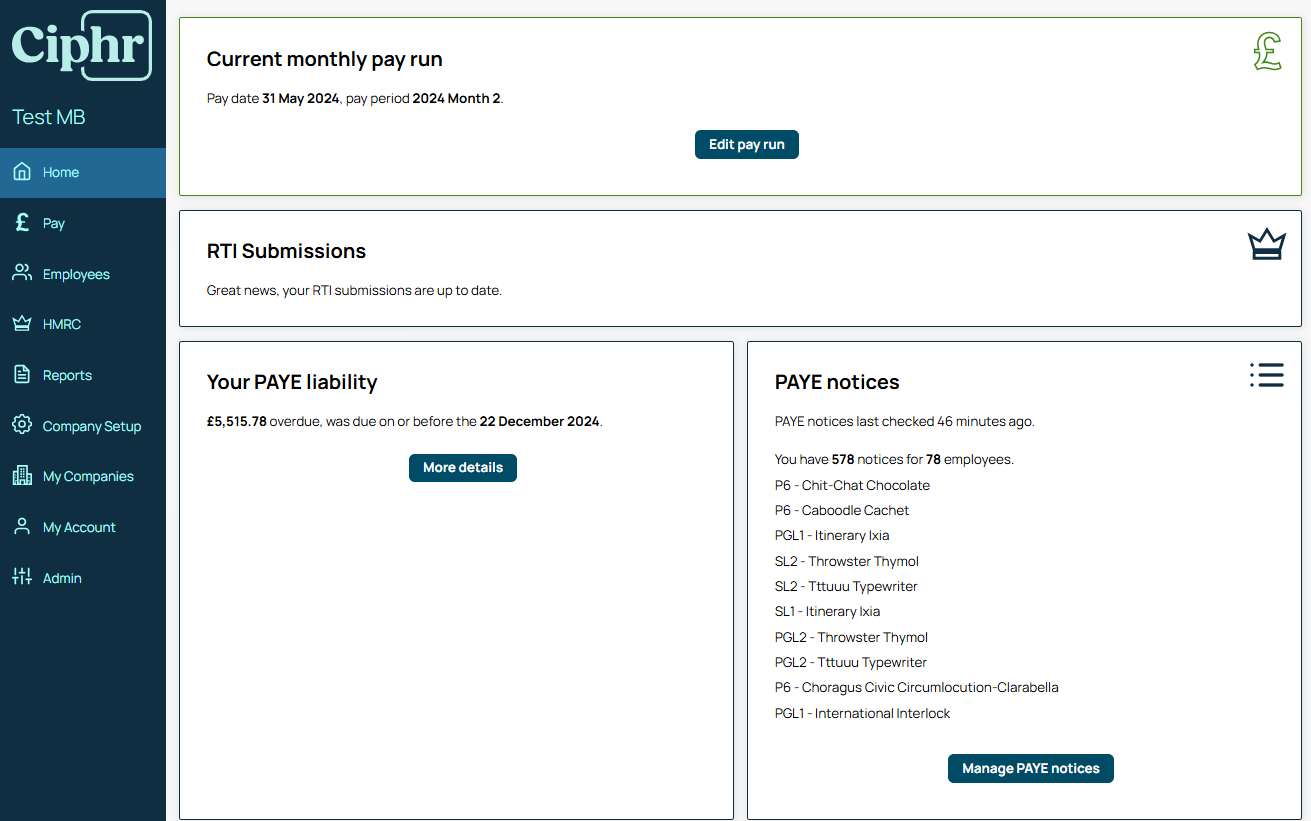
Task: Select notice P6 - Choragus Civic Circumlocution-Clarabella
Action: coord(916,687)
